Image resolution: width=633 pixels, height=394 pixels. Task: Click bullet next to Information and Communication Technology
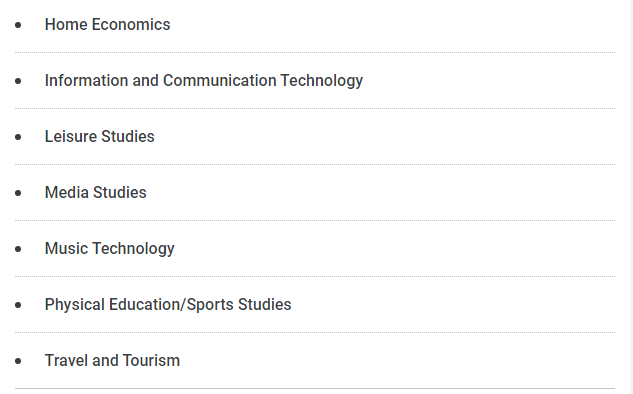pyautogui.click(x=18, y=81)
